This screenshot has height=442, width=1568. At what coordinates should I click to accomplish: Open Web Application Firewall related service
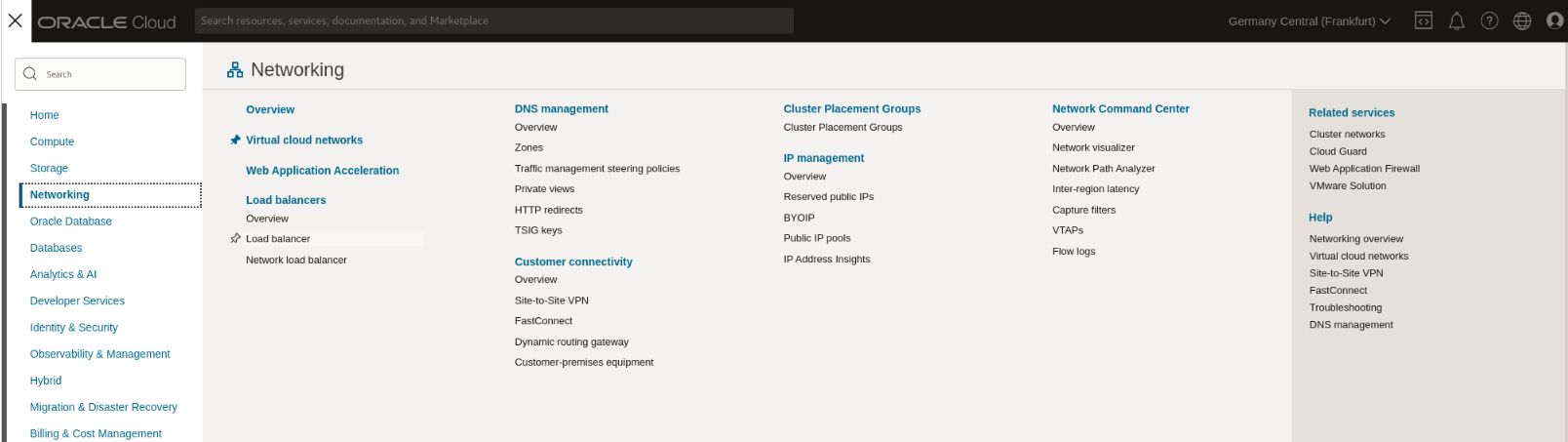point(1364,169)
